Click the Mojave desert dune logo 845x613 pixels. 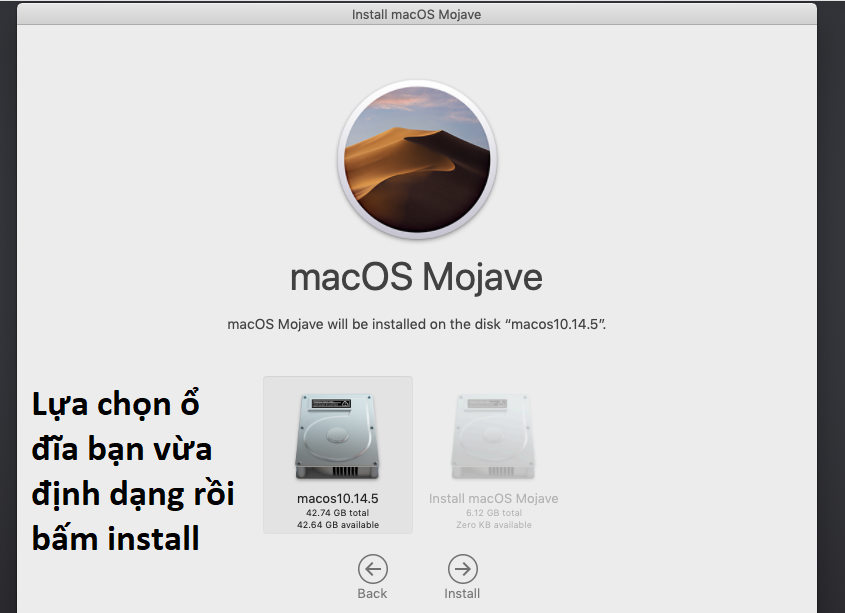(x=417, y=160)
